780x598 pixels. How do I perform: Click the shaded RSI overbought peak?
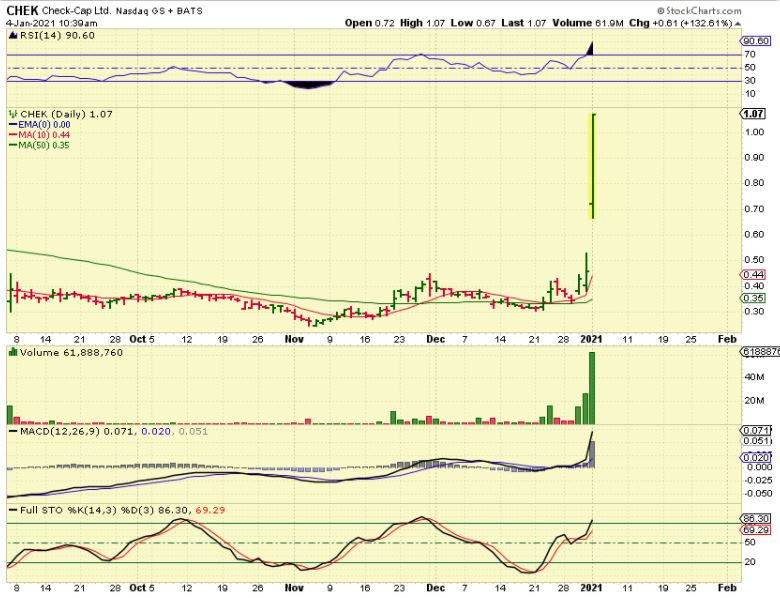pyautogui.click(x=591, y=50)
